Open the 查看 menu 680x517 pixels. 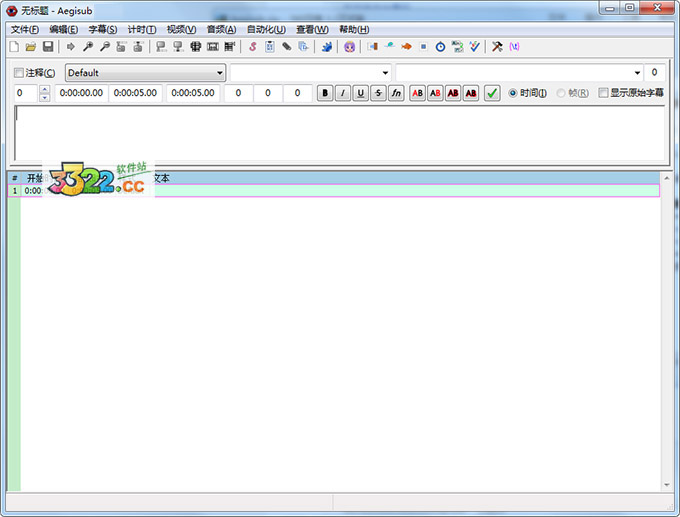312,29
